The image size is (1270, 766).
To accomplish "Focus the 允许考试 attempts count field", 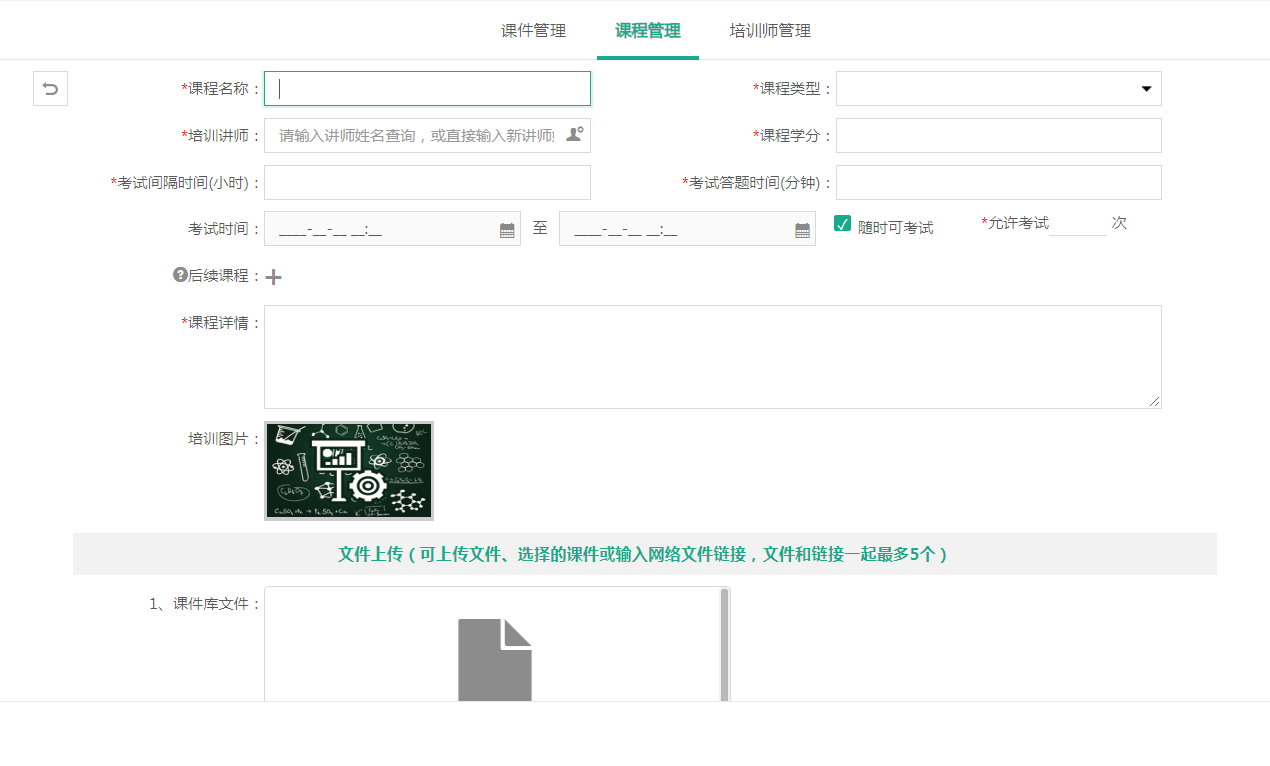I will pos(1079,224).
